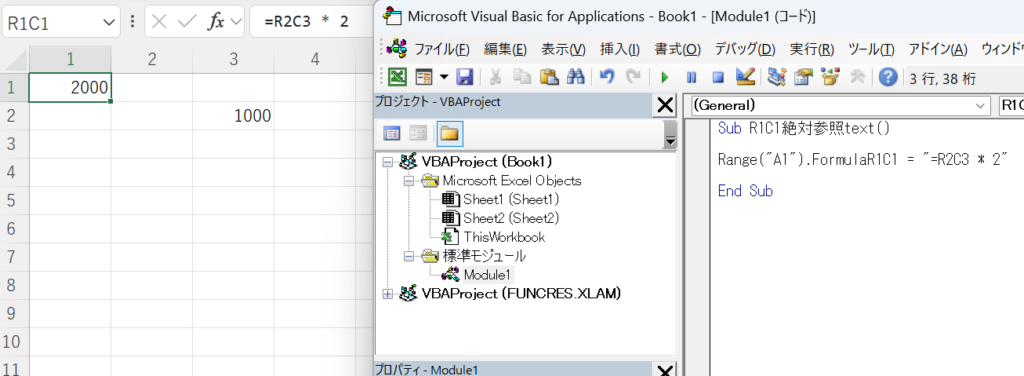
Task: Open Properties Window icon in toolbar
Action: pyautogui.click(x=803, y=78)
